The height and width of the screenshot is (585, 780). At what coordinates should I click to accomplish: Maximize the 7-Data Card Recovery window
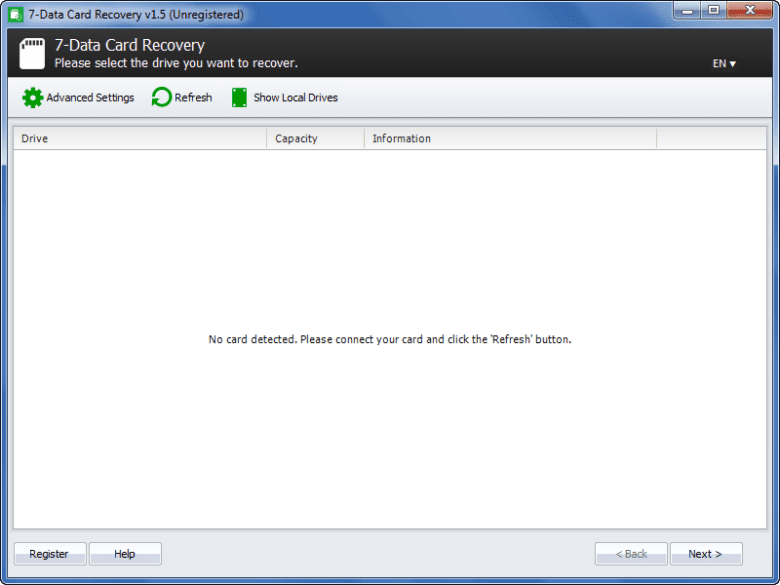pos(713,10)
